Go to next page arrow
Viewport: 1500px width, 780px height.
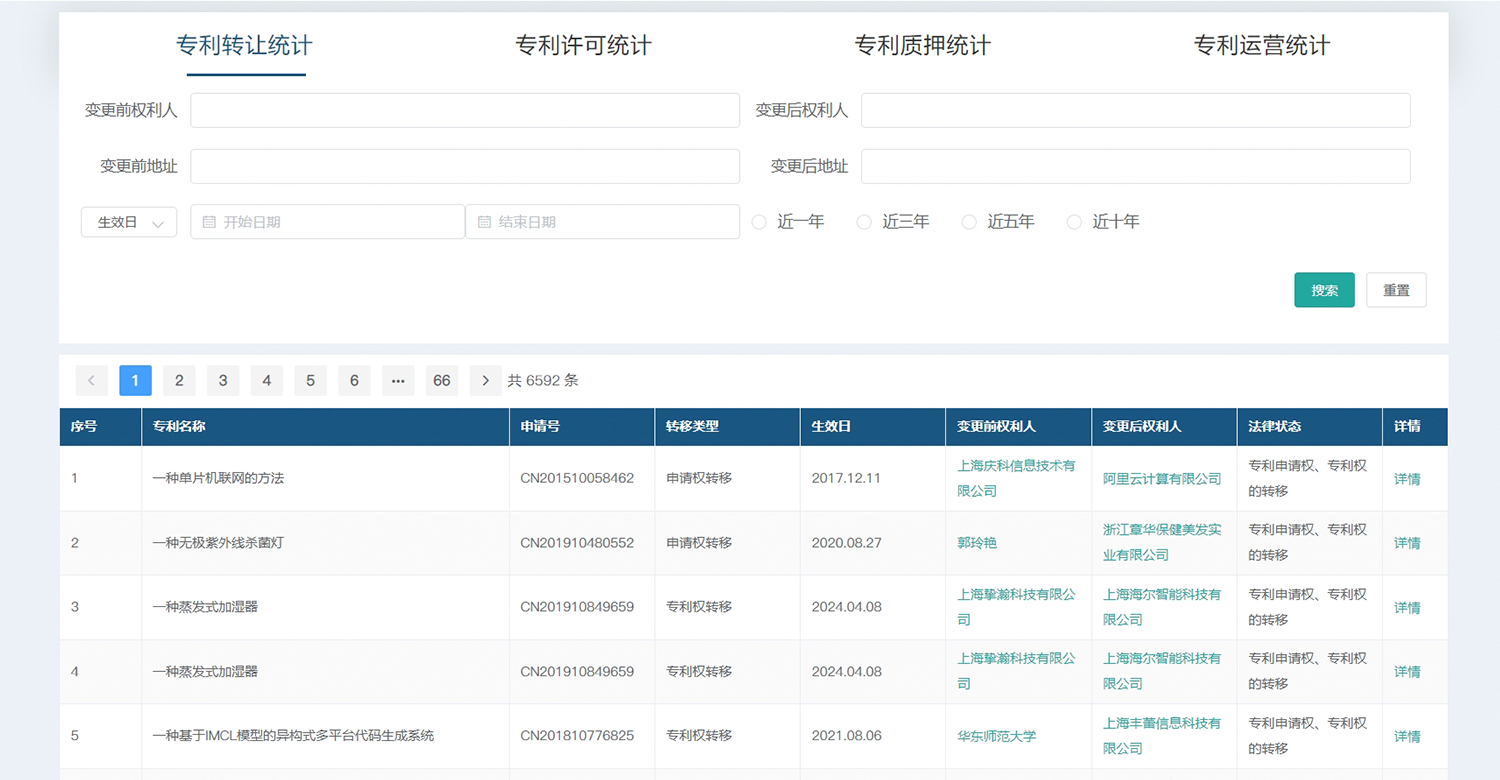pyautogui.click(x=486, y=380)
